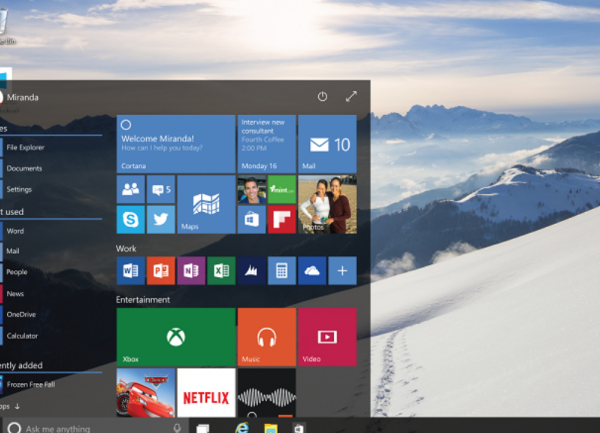The width and height of the screenshot is (600, 433).
Task: Select the Recycle Bin desktop icon
Action: [x=5, y=25]
